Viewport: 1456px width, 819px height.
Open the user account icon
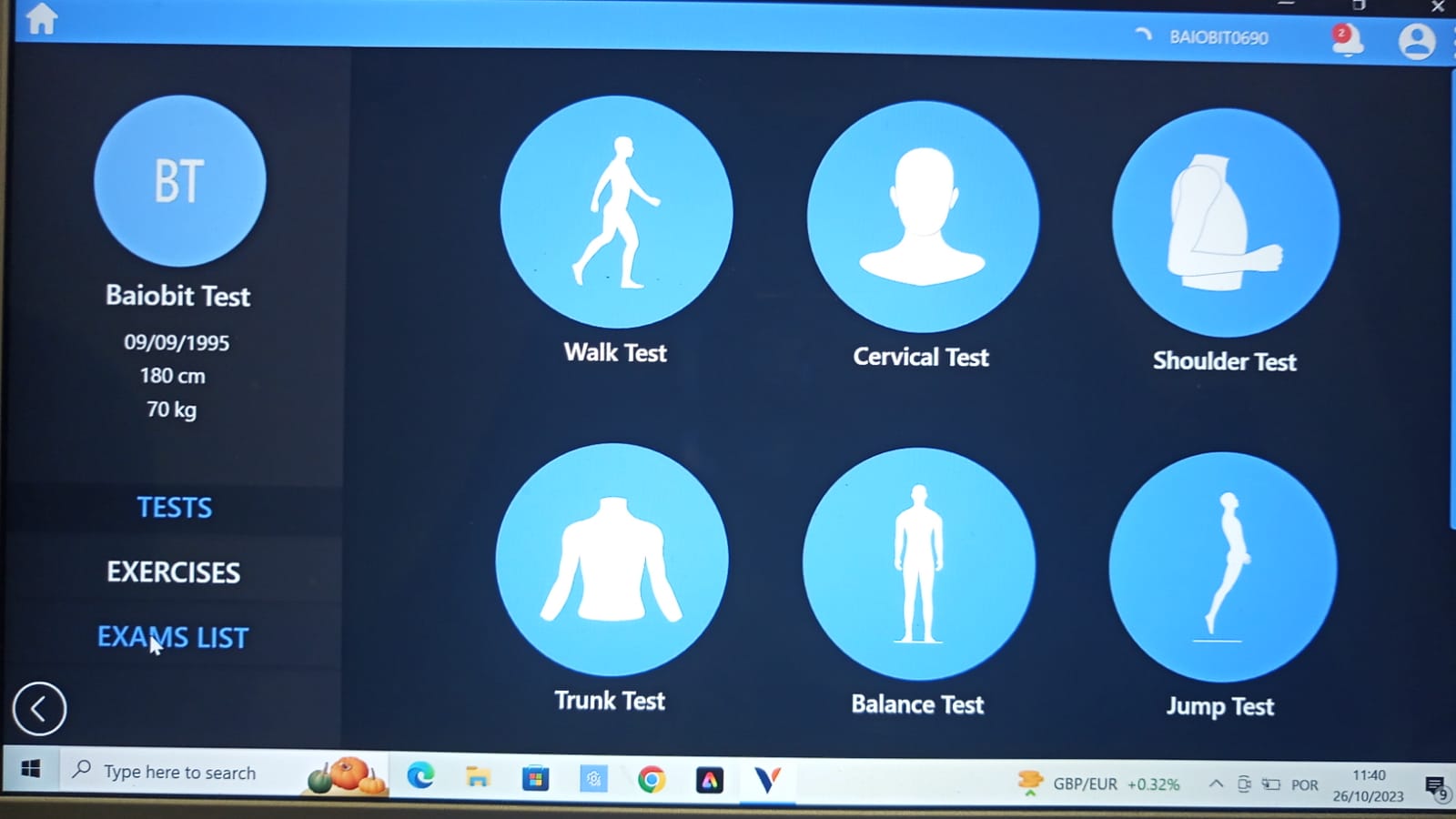pos(1416,42)
